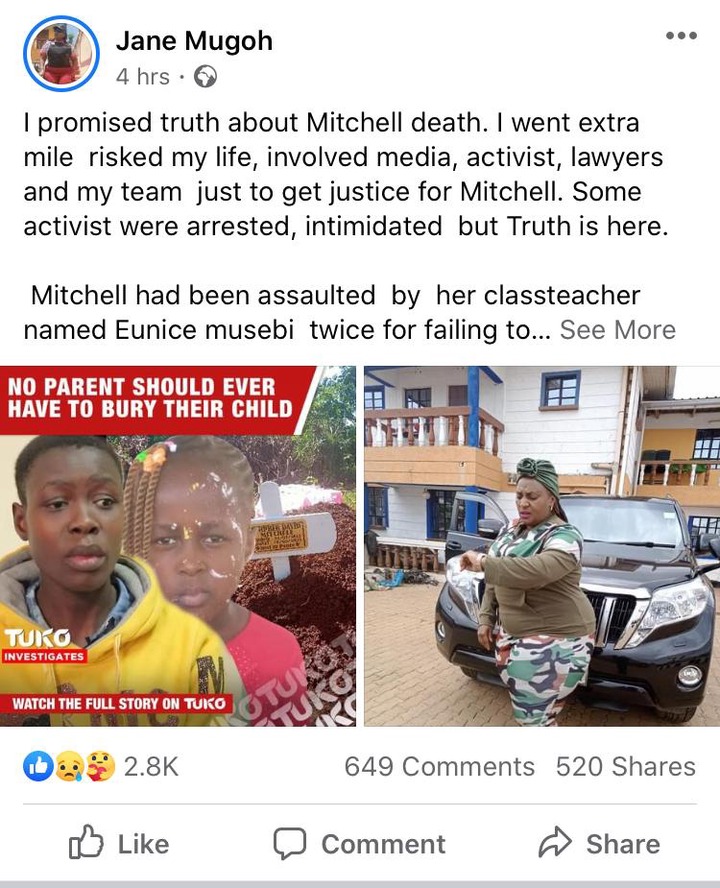View the 2.8K reactions list
720x888 pixels.
151,767
